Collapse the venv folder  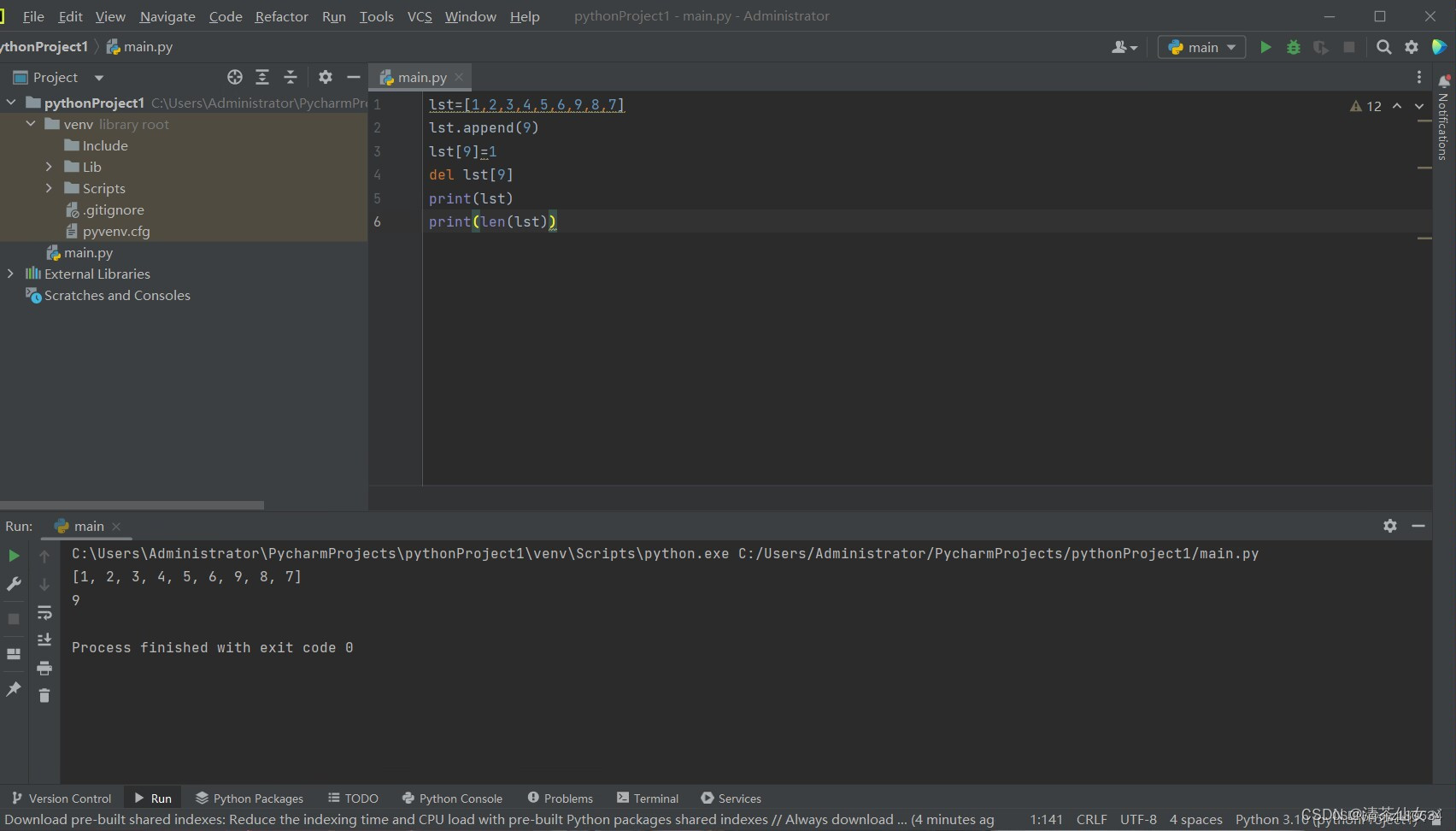pos(31,124)
